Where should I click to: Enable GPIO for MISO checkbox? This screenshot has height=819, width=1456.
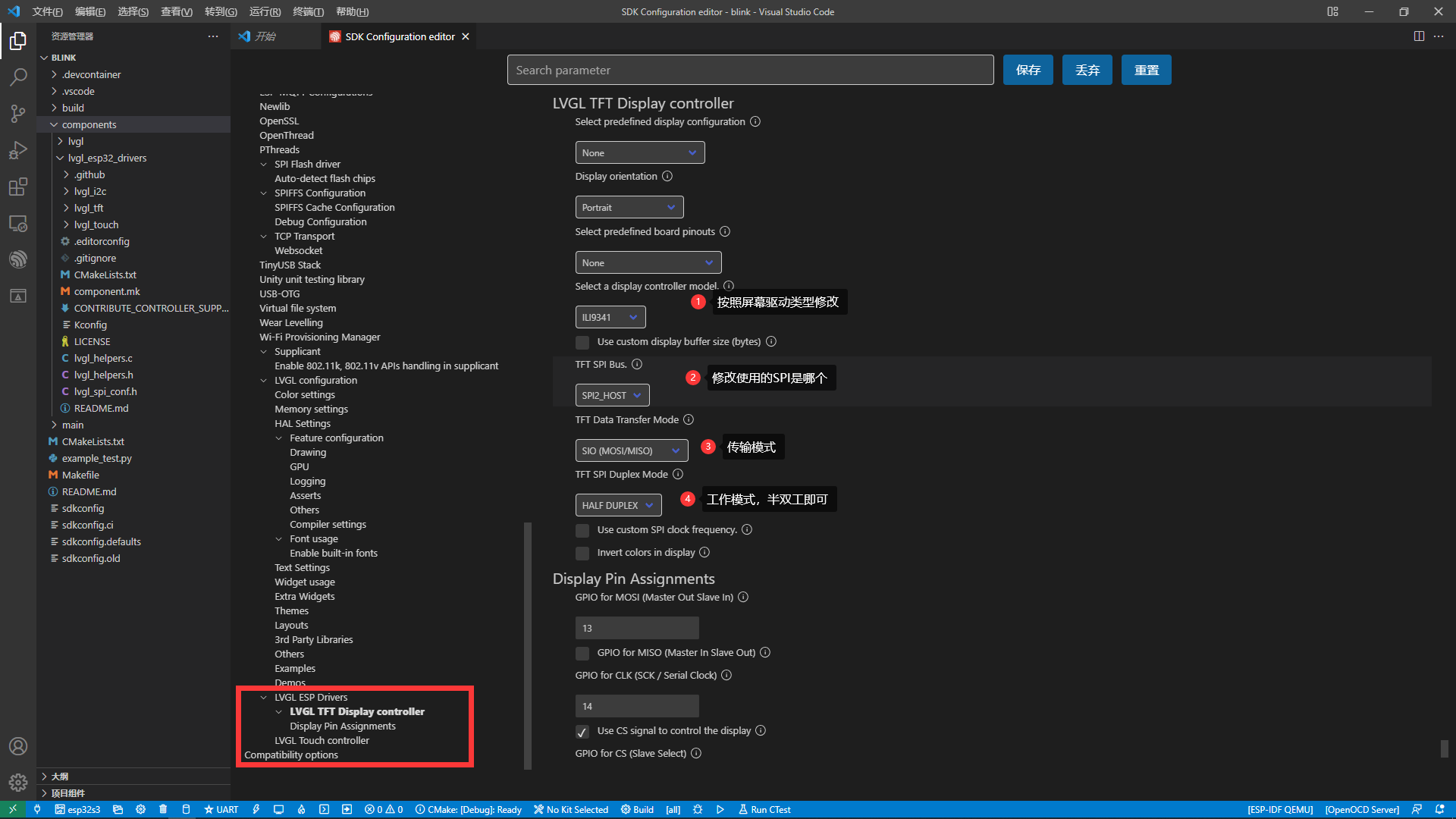pos(582,653)
